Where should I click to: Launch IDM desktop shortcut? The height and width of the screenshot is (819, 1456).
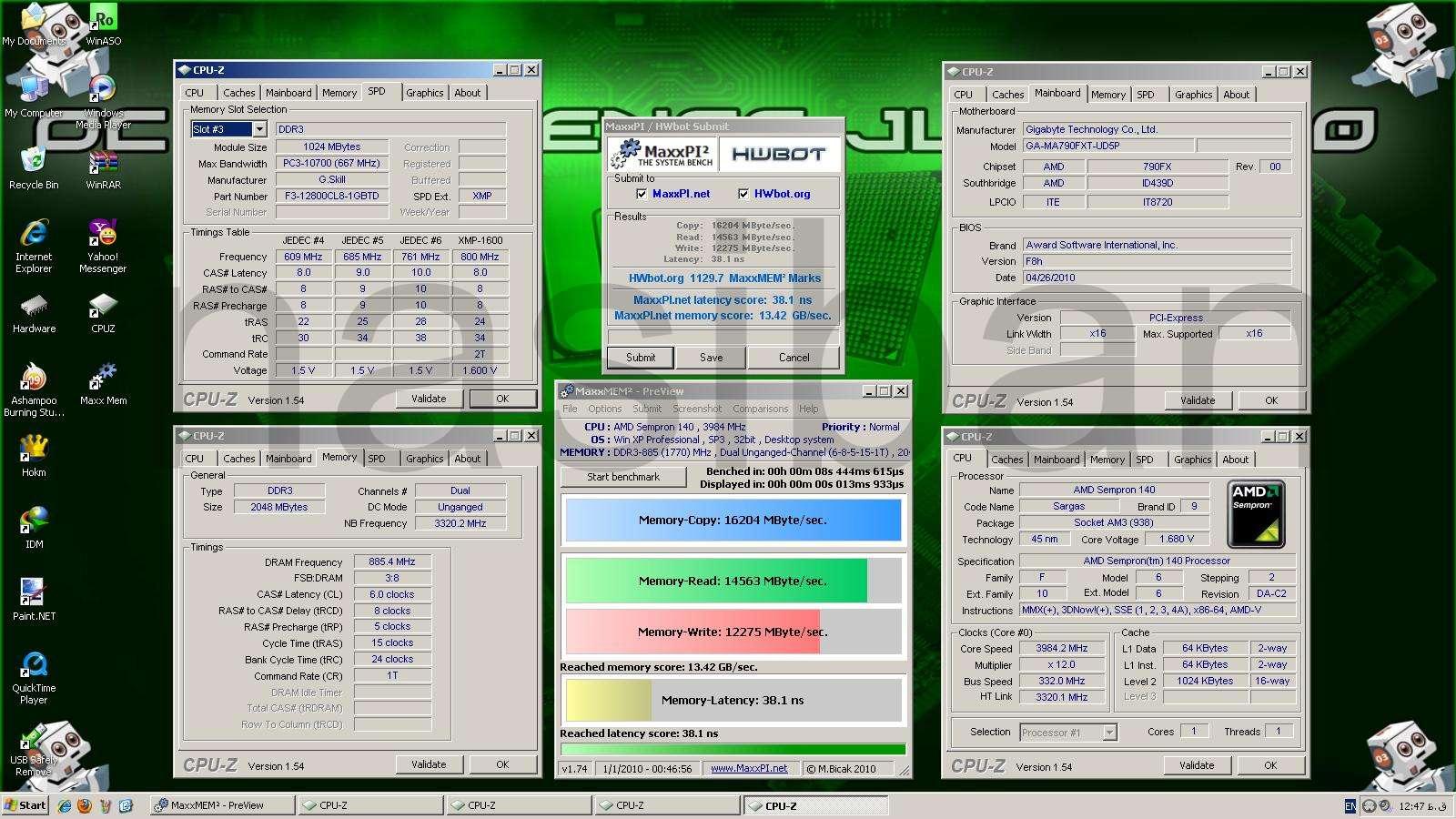[34, 528]
